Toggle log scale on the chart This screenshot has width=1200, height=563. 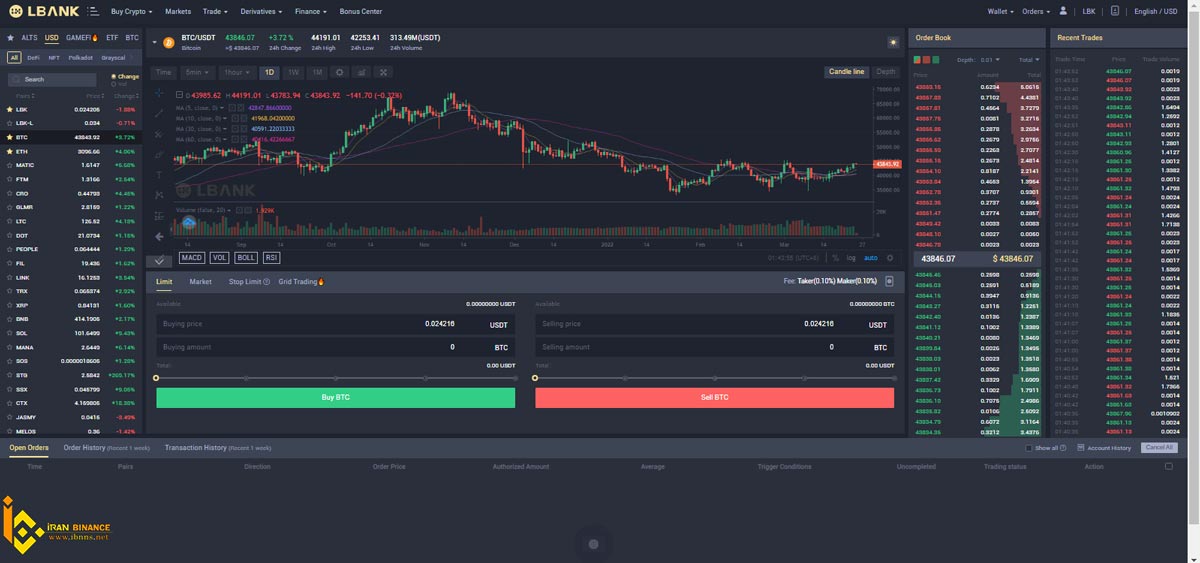click(851, 258)
